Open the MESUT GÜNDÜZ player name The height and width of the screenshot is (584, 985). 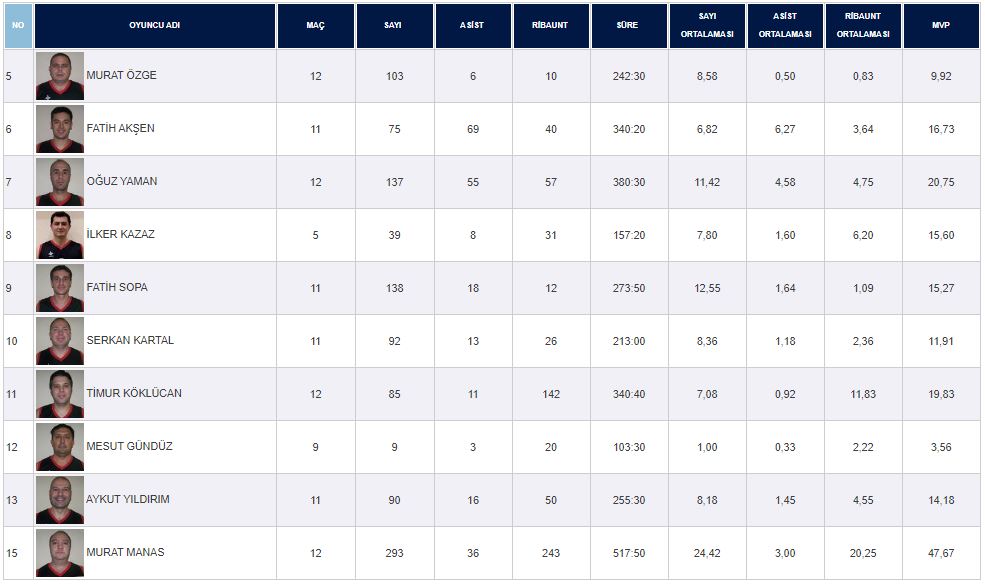pyautogui.click(x=130, y=446)
